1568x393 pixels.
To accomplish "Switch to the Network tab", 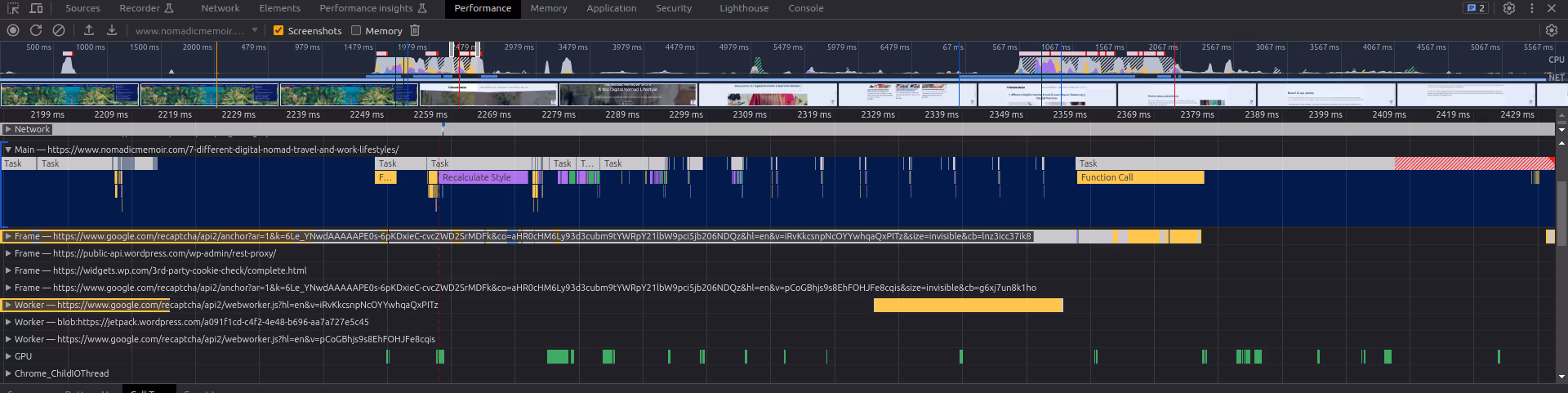I will pyautogui.click(x=220, y=8).
